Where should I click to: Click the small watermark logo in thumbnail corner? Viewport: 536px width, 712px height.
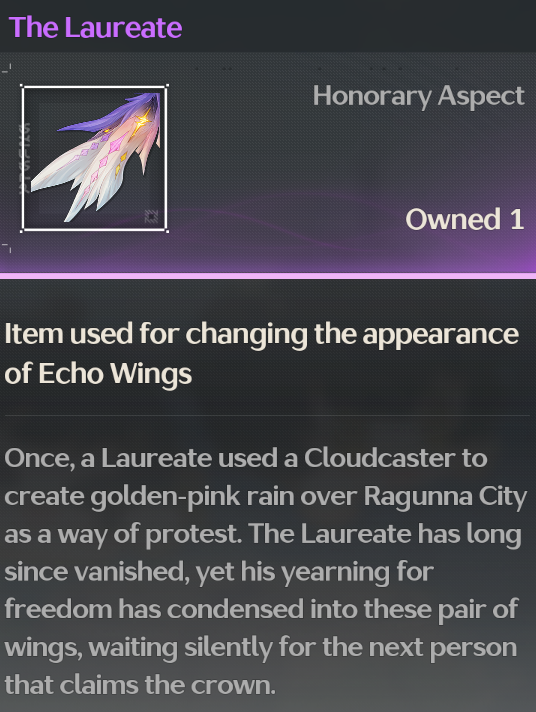click(151, 216)
